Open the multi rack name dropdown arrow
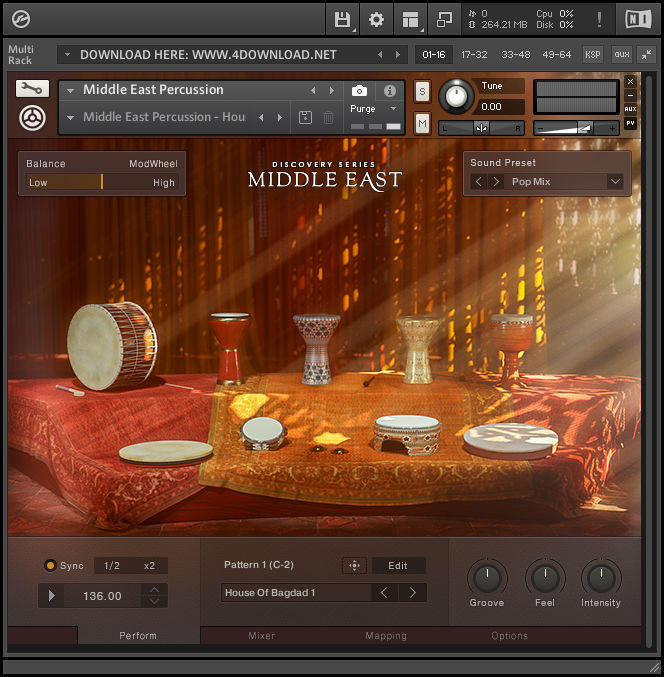This screenshot has width=664, height=677. [67, 54]
